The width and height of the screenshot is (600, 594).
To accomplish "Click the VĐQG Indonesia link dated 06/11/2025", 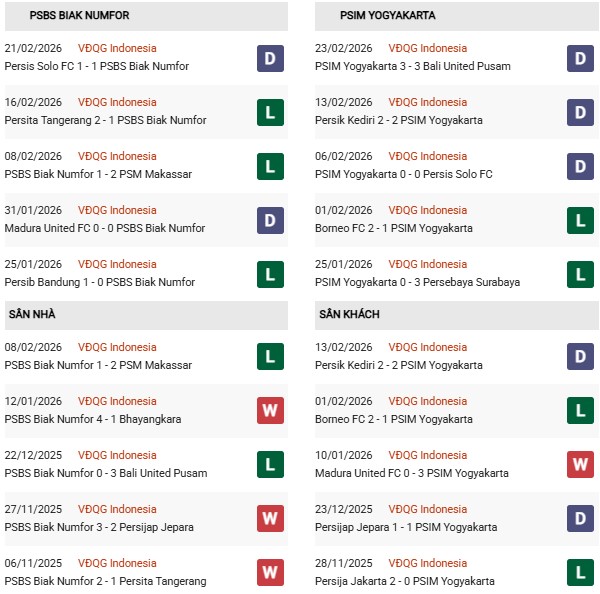I will pos(117,563).
